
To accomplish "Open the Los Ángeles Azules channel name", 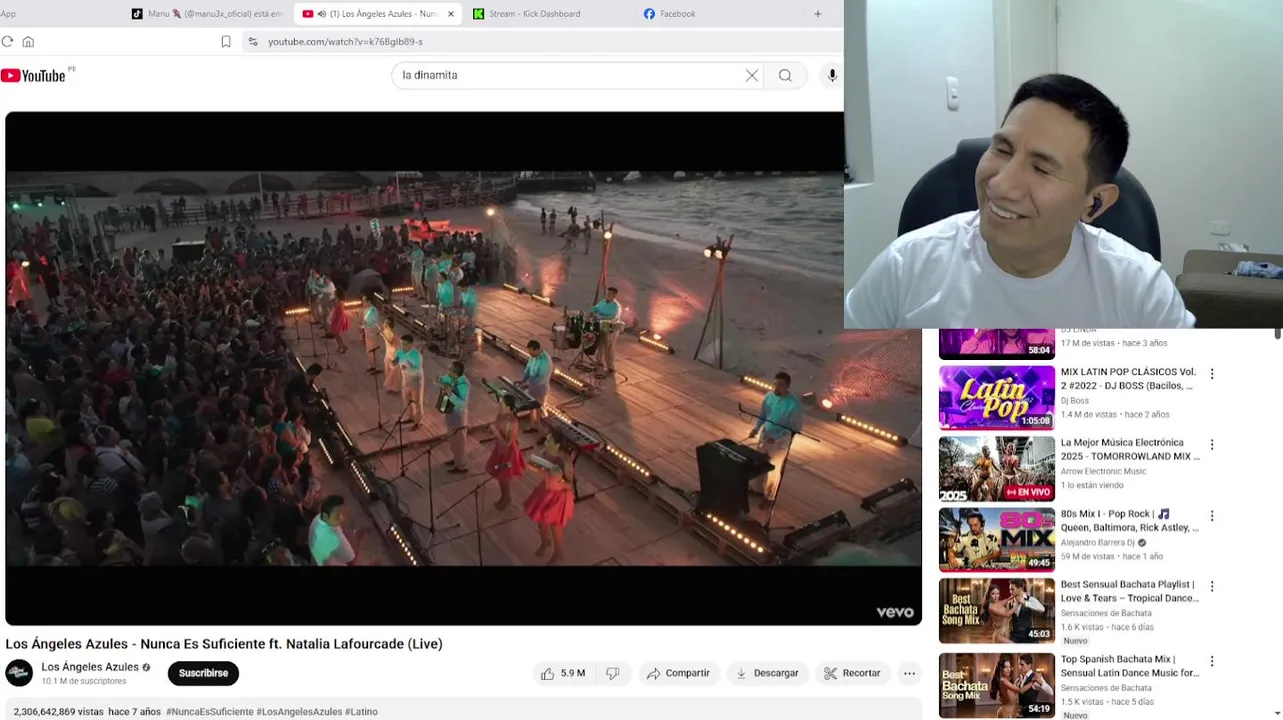I will 90,667.
